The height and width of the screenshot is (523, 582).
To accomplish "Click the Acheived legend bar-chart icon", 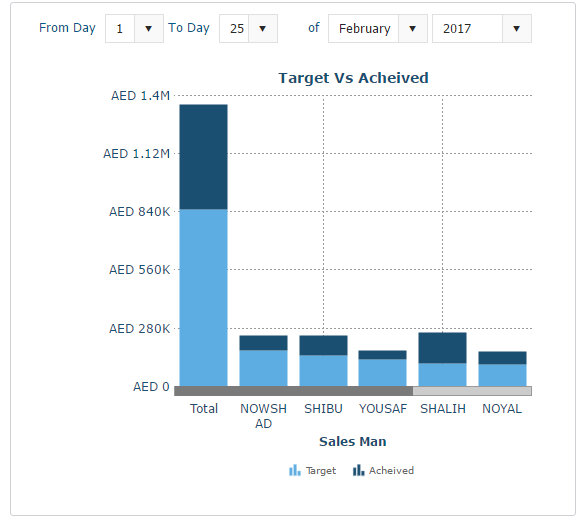I will (358, 470).
